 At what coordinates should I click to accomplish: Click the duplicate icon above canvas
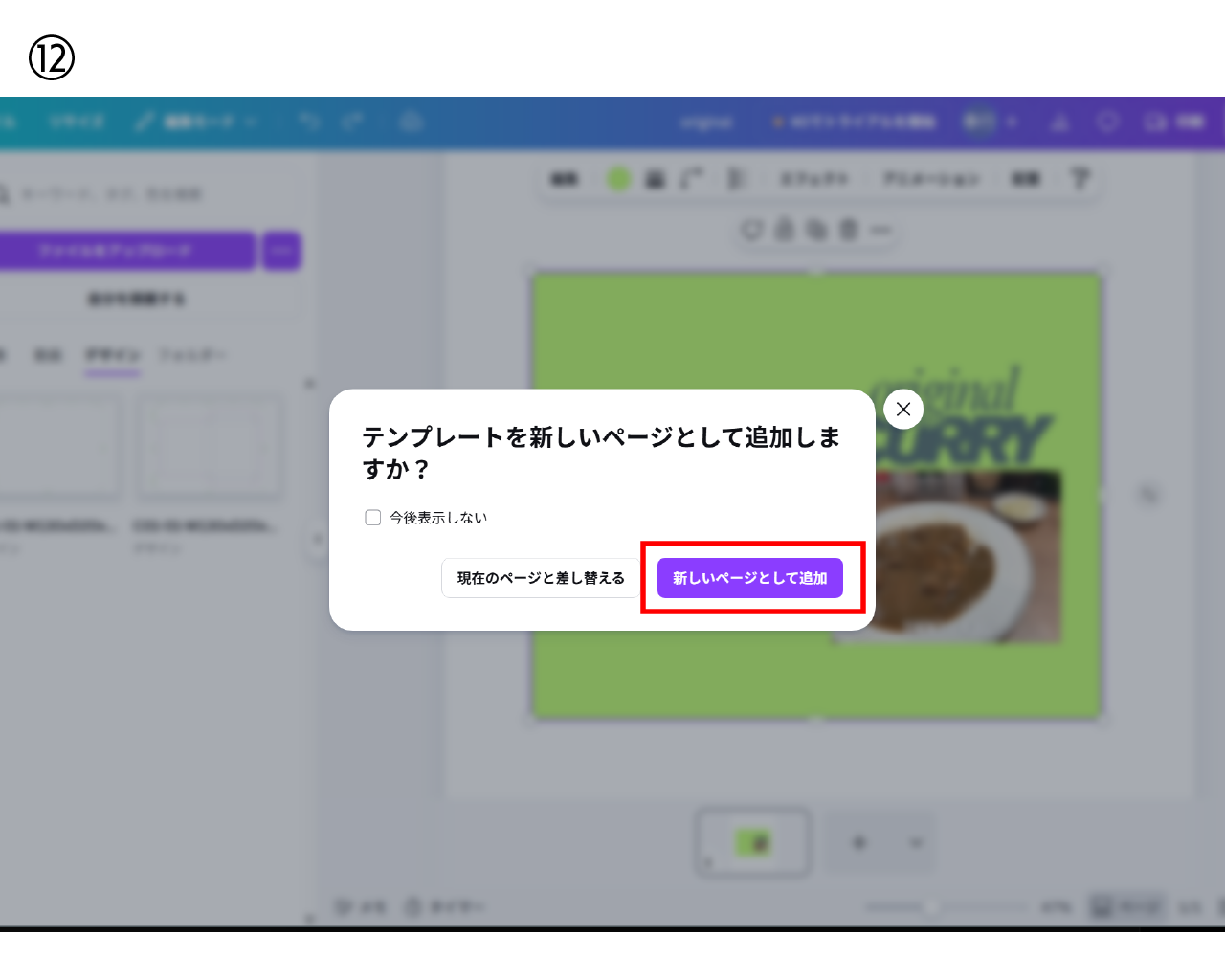(816, 230)
